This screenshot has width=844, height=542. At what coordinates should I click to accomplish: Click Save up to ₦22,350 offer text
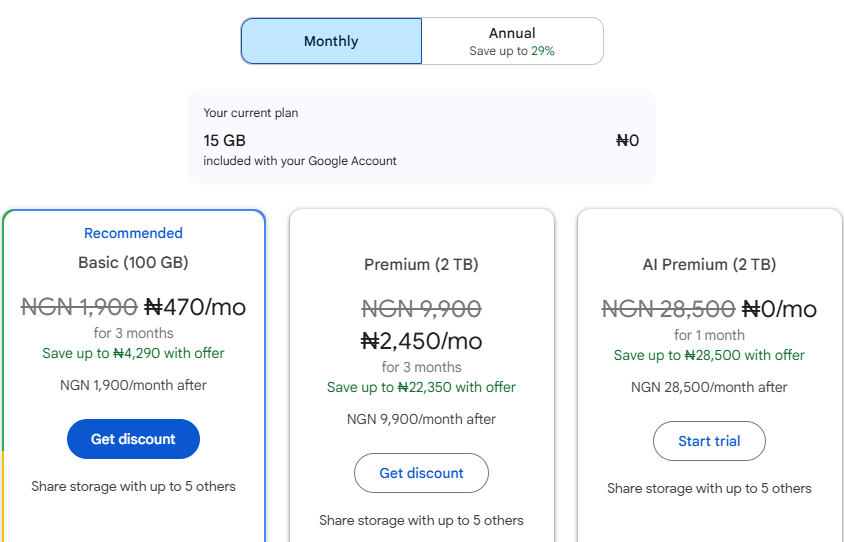[x=421, y=387]
